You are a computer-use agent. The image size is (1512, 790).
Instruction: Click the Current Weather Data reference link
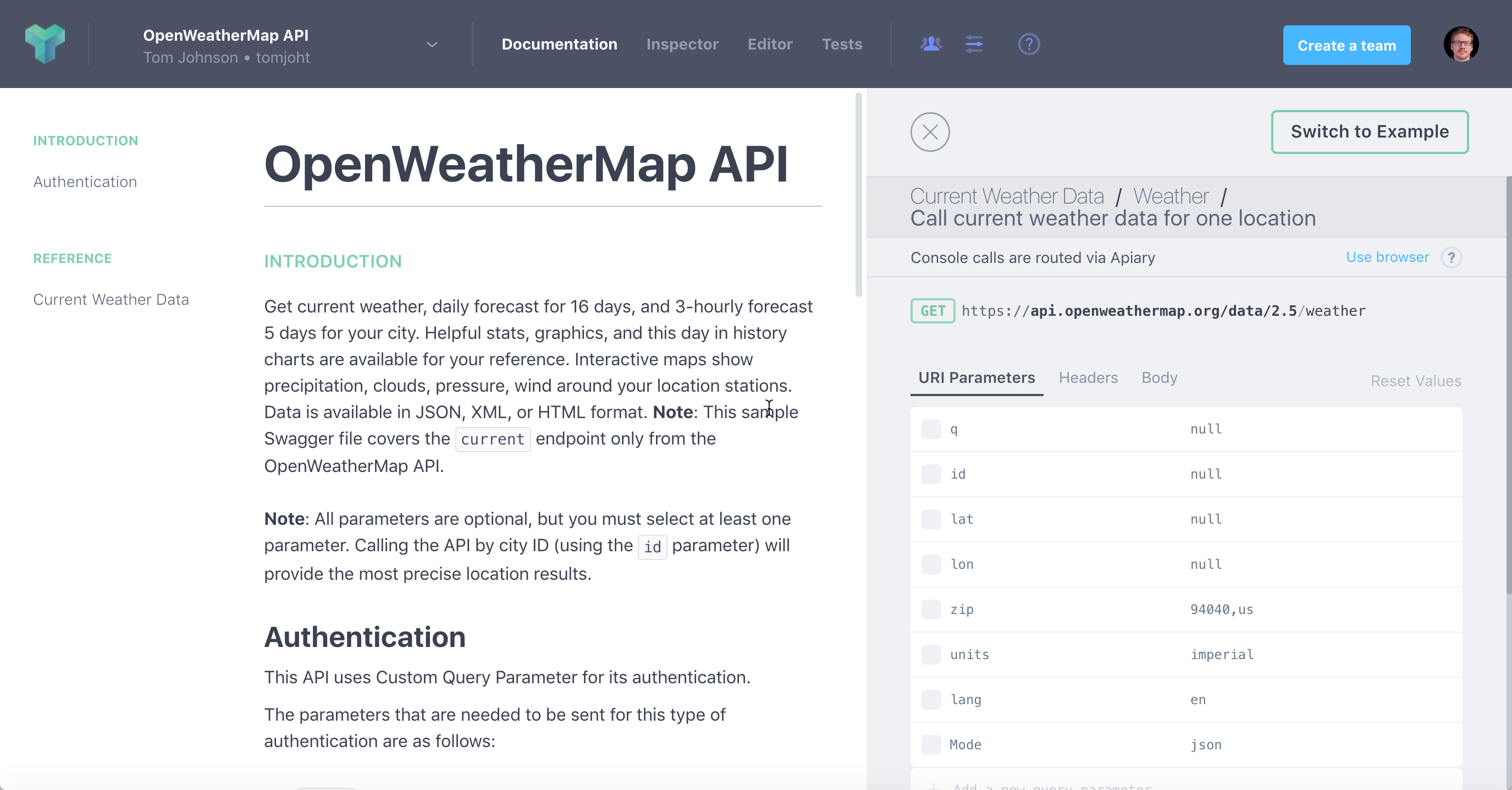(x=110, y=298)
